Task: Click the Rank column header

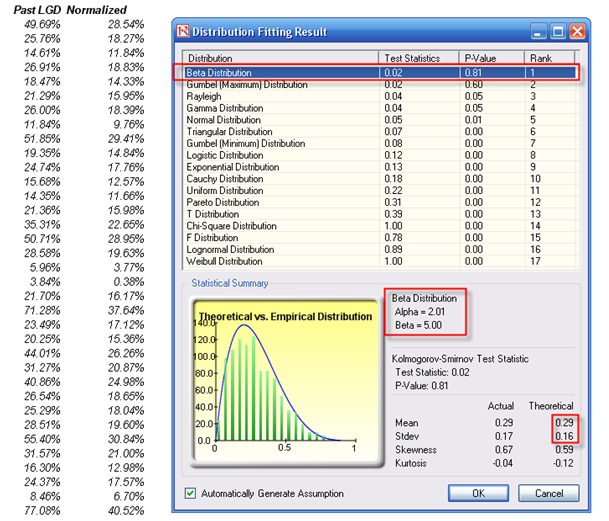Action: [550, 58]
